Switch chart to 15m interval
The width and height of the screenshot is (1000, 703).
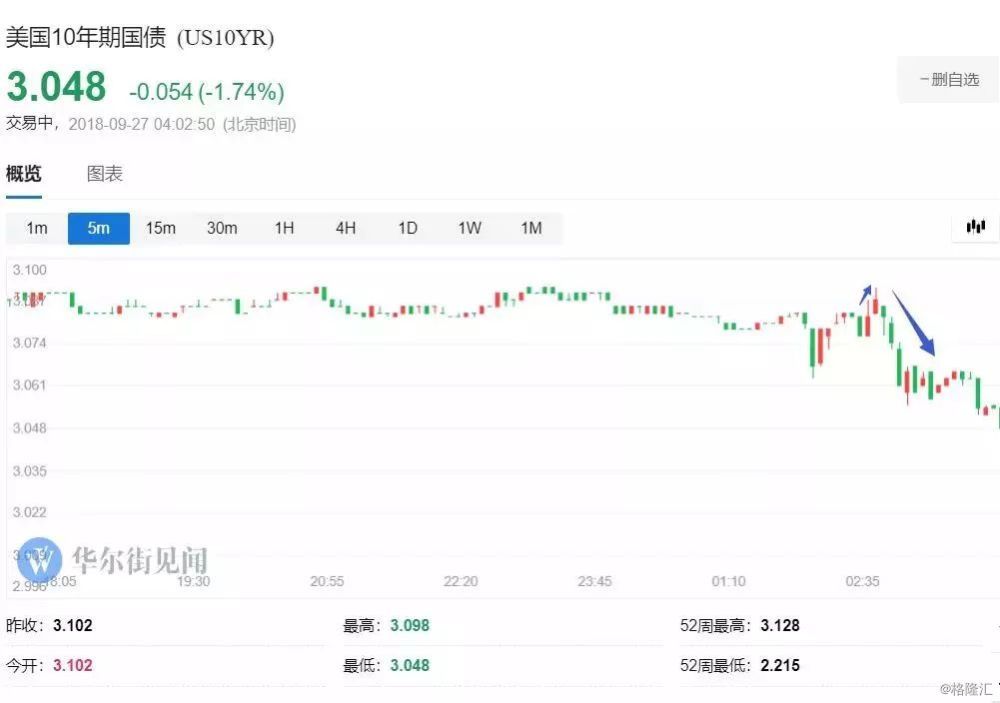160,228
